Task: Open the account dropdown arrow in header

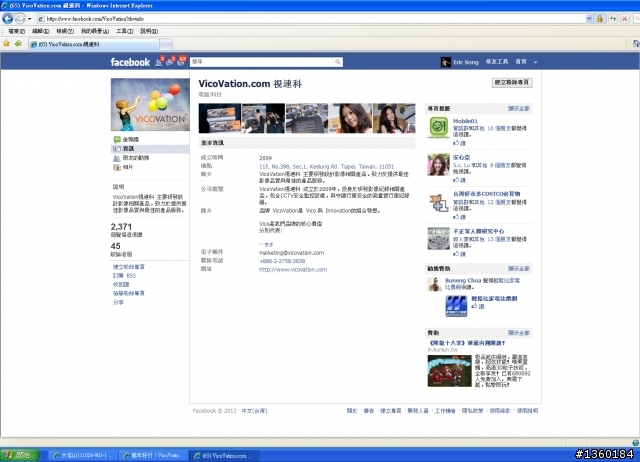Action: click(536, 62)
